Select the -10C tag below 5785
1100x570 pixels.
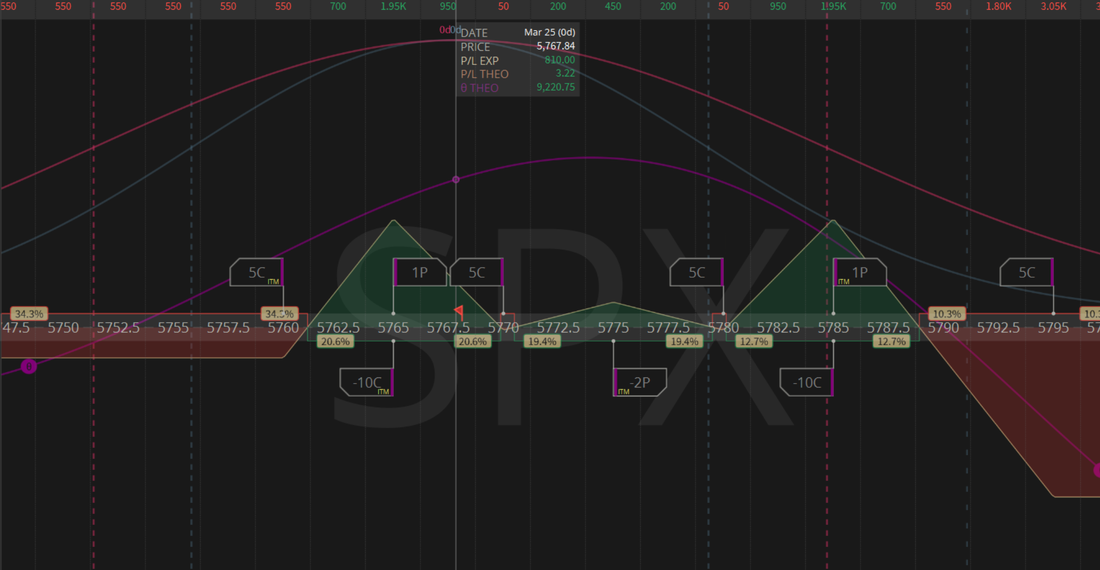point(807,382)
